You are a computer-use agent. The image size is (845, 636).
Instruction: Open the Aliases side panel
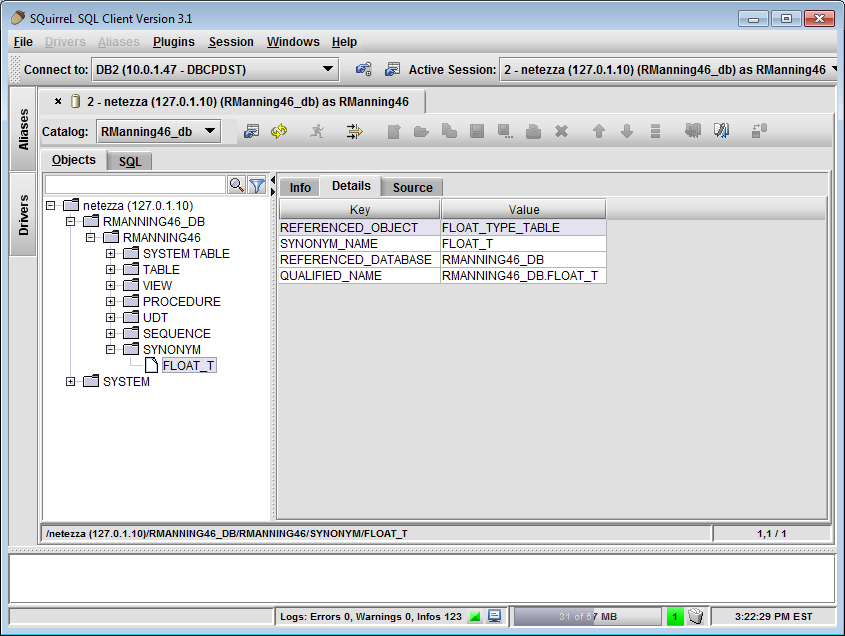[x=24, y=129]
